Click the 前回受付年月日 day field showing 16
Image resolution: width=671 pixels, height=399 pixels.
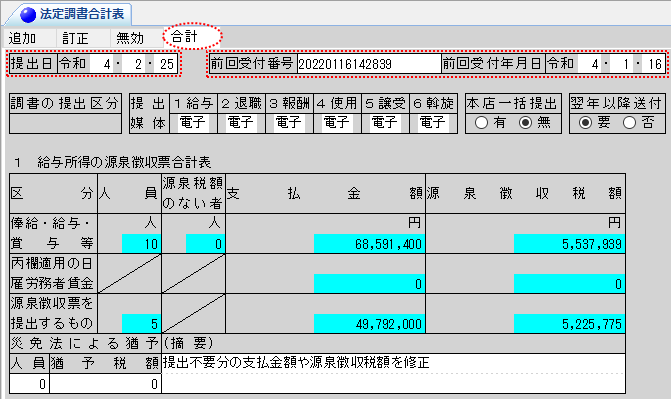pos(653,64)
